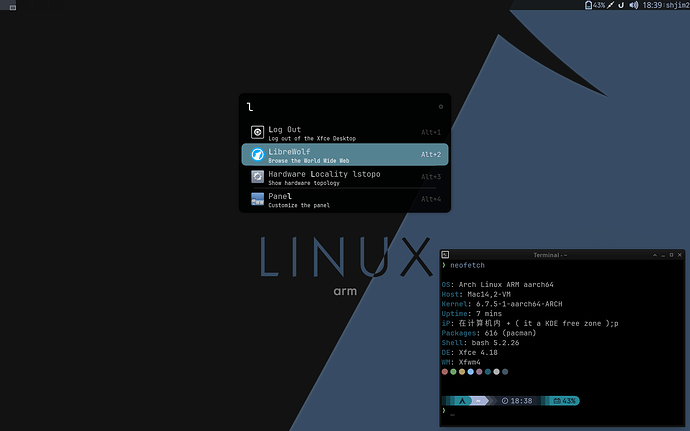The height and width of the screenshot is (431, 690).
Task: Open launcher settings via the small gear icon
Action: [440, 107]
